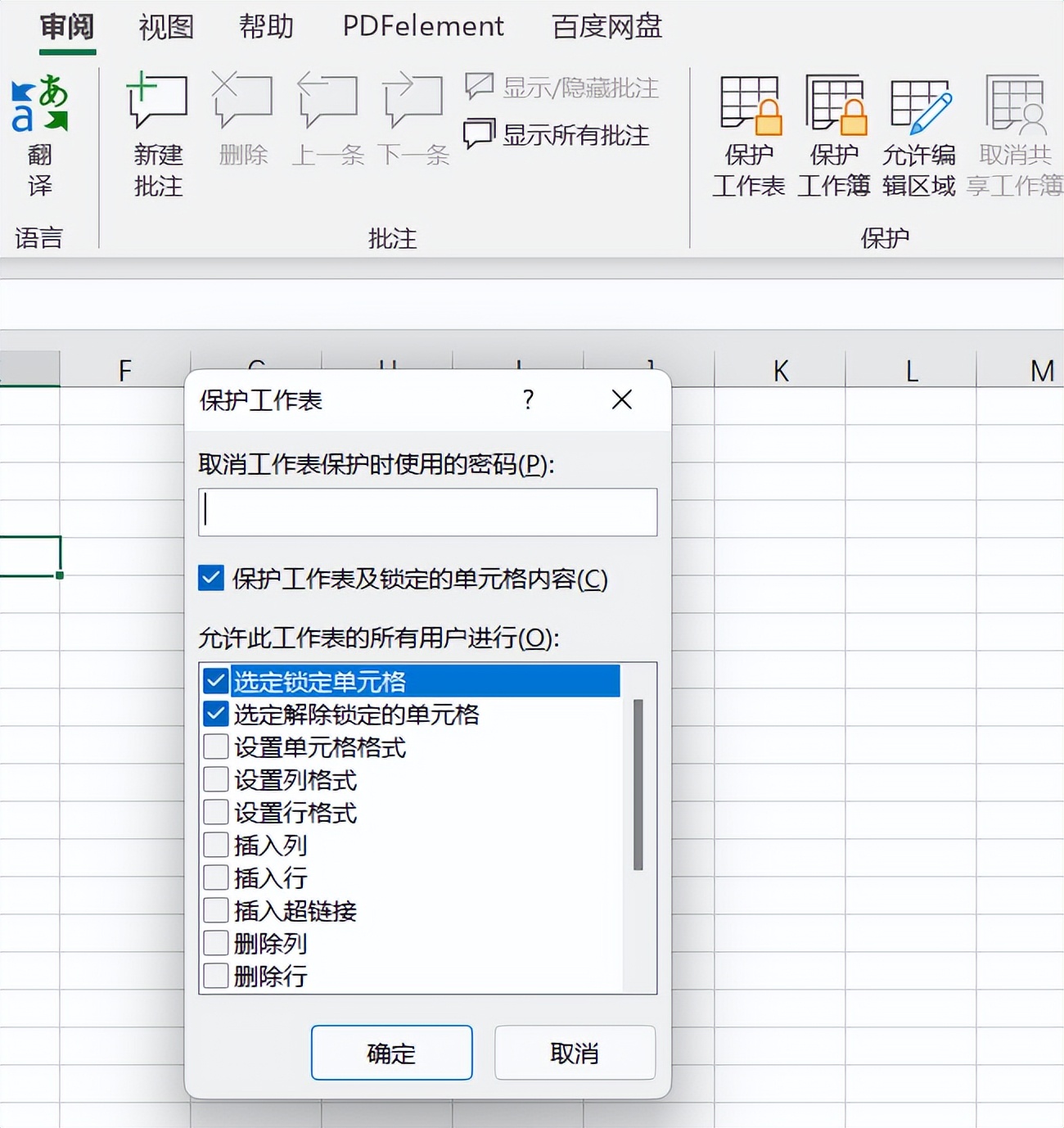Enable the 删除行 permission
The width and height of the screenshot is (1064, 1128).
214,976
